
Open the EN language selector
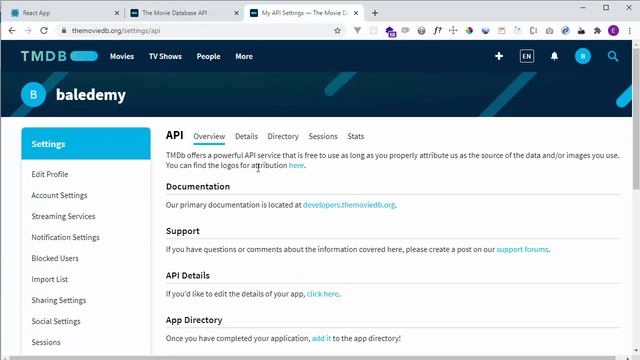click(x=527, y=56)
